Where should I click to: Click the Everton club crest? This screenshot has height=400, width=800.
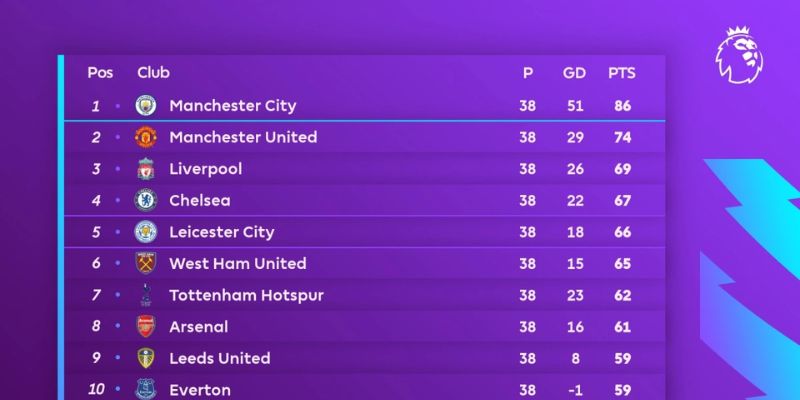(146, 389)
